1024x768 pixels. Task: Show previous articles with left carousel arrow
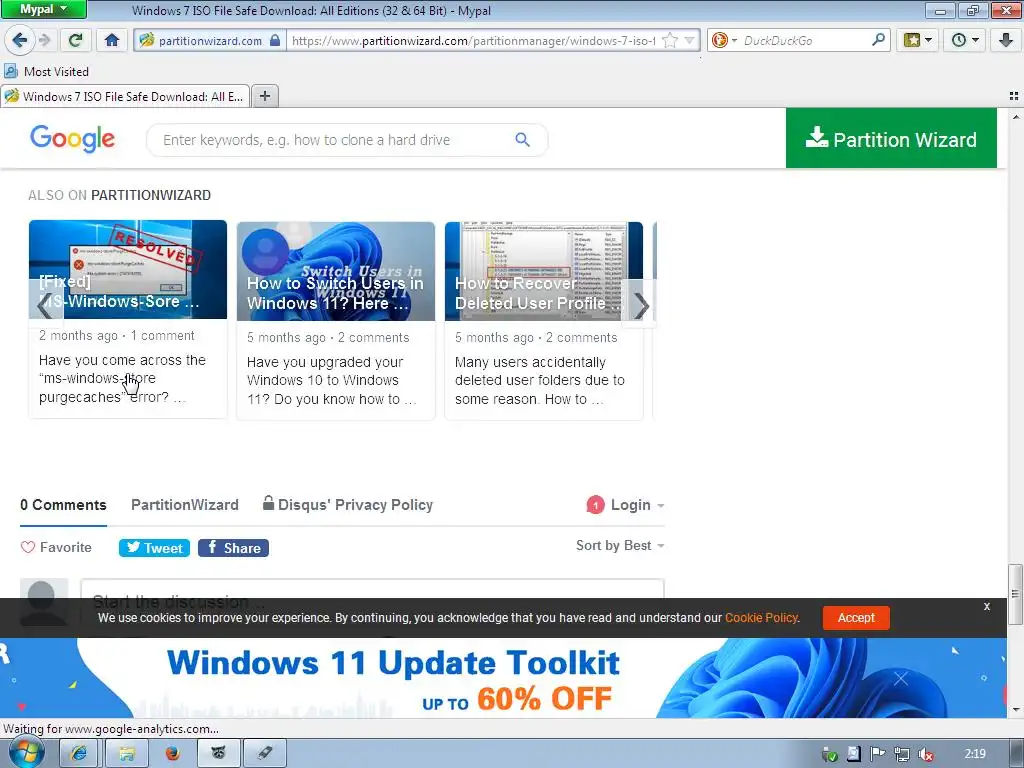pyautogui.click(x=44, y=306)
